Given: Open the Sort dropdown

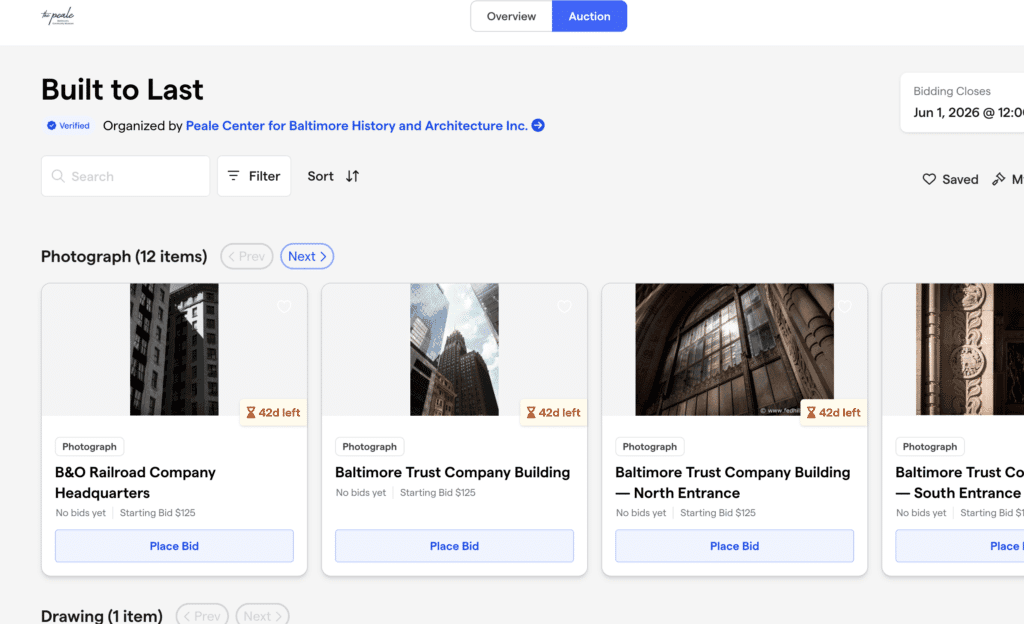Looking at the screenshot, I should [x=333, y=176].
